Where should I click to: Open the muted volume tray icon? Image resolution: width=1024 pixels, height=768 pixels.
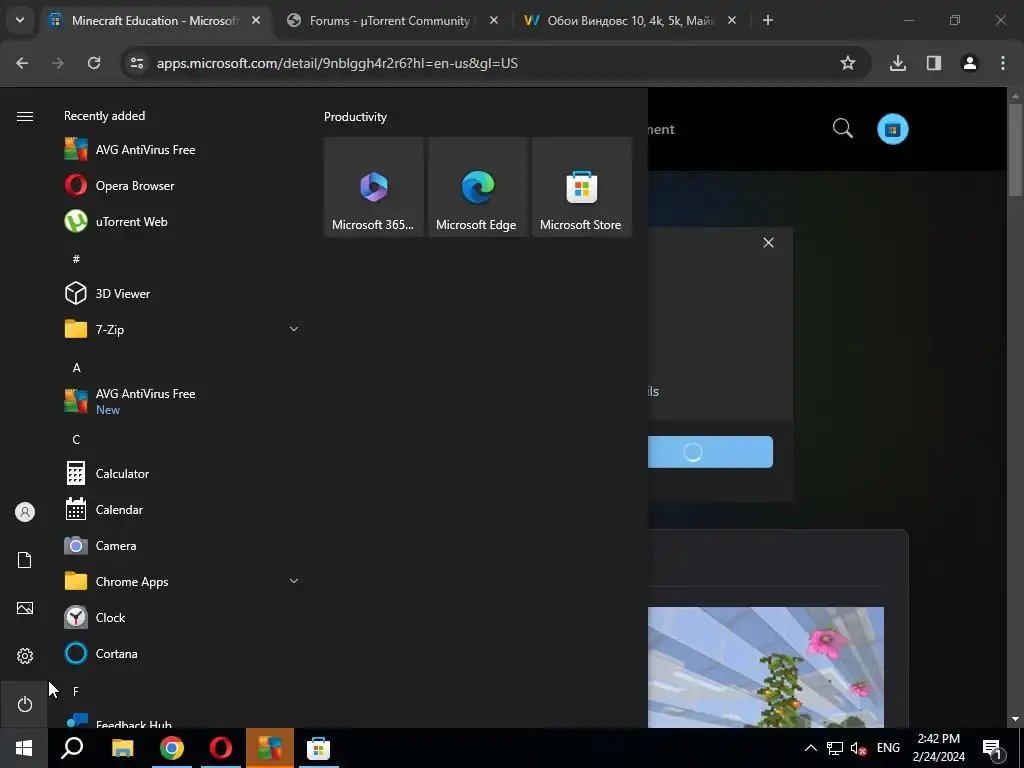pos(858,748)
